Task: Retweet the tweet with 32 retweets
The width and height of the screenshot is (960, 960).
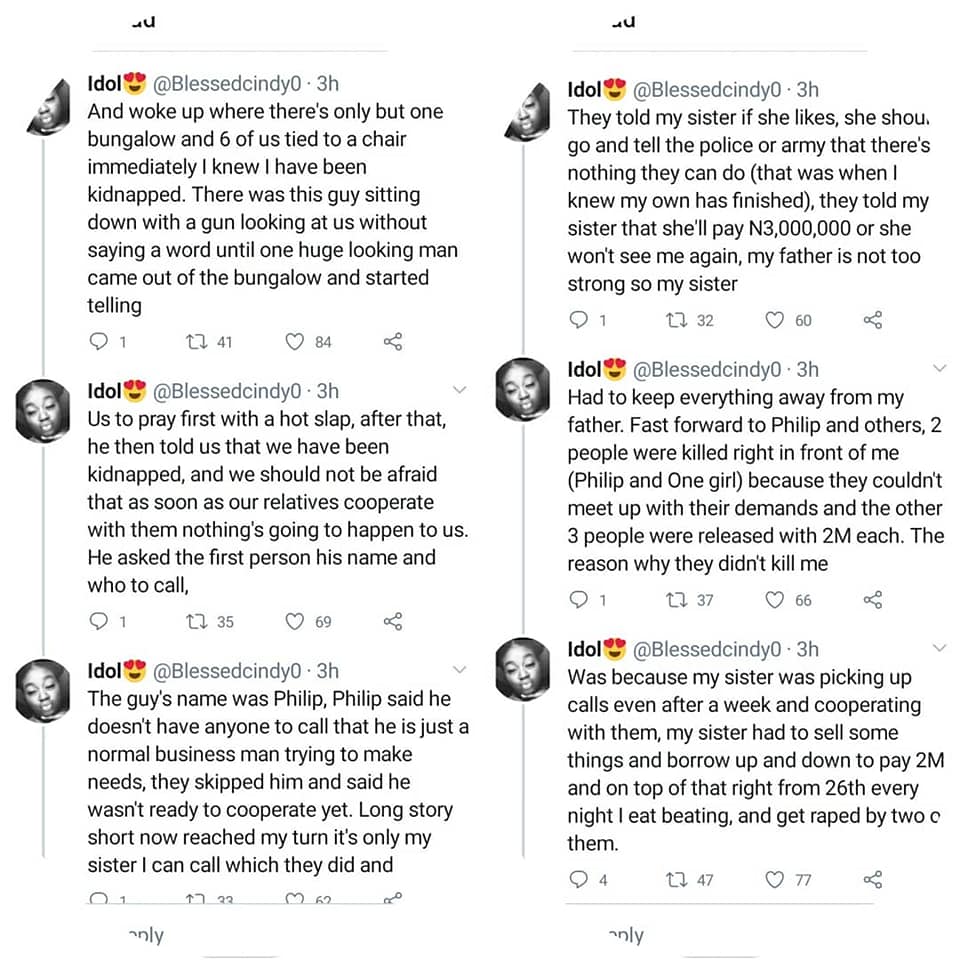Action: point(676,320)
